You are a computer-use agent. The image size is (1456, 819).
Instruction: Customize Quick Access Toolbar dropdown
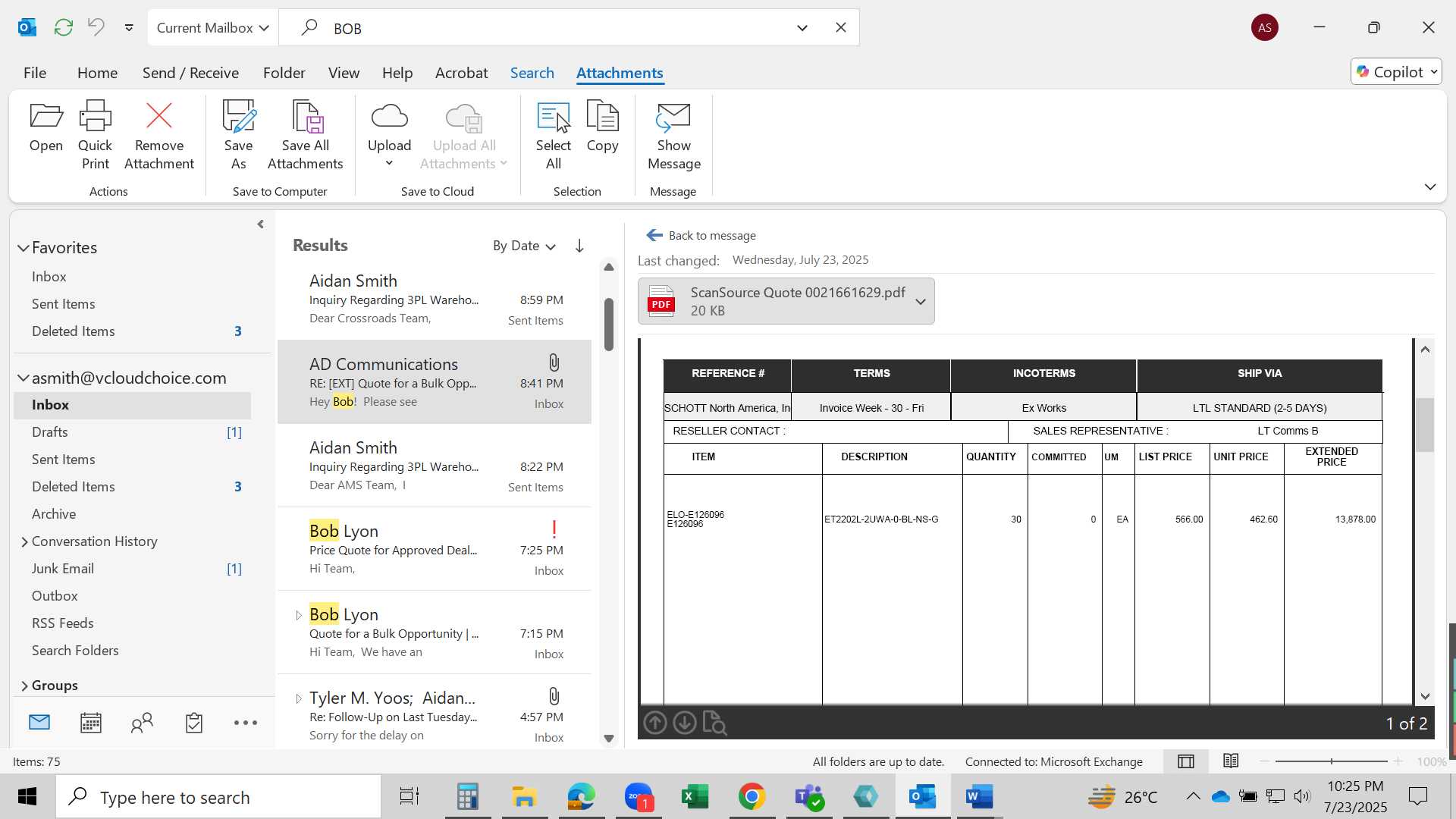coord(129,27)
